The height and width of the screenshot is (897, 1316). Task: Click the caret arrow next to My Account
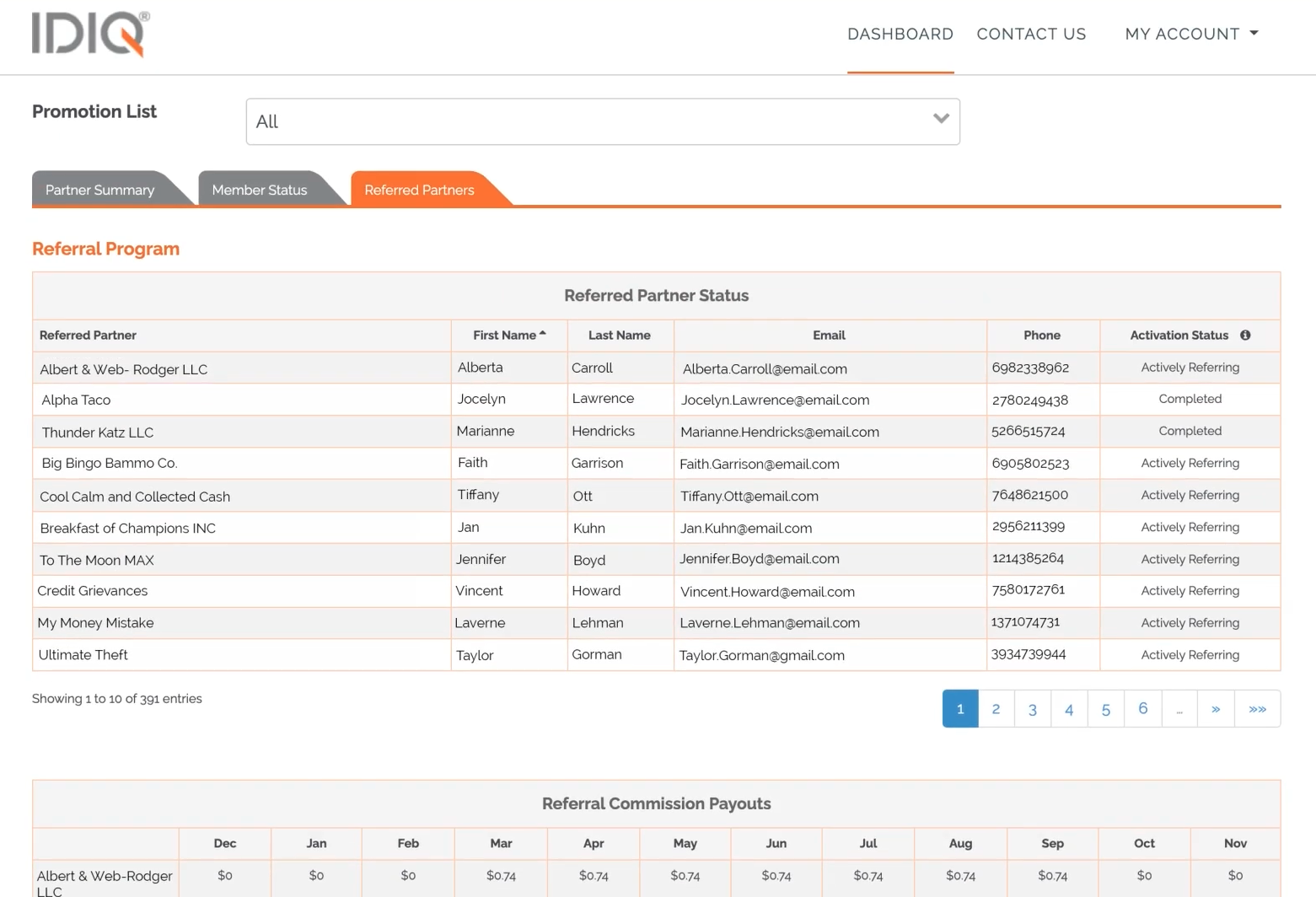(1255, 34)
